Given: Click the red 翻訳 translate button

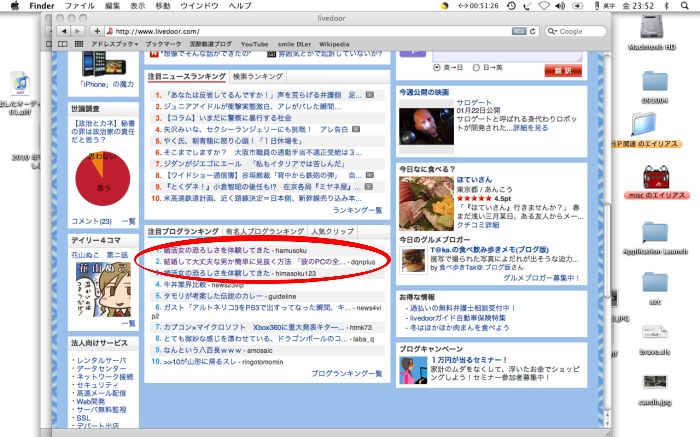Looking at the screenshot, I should tap(563, 71).
